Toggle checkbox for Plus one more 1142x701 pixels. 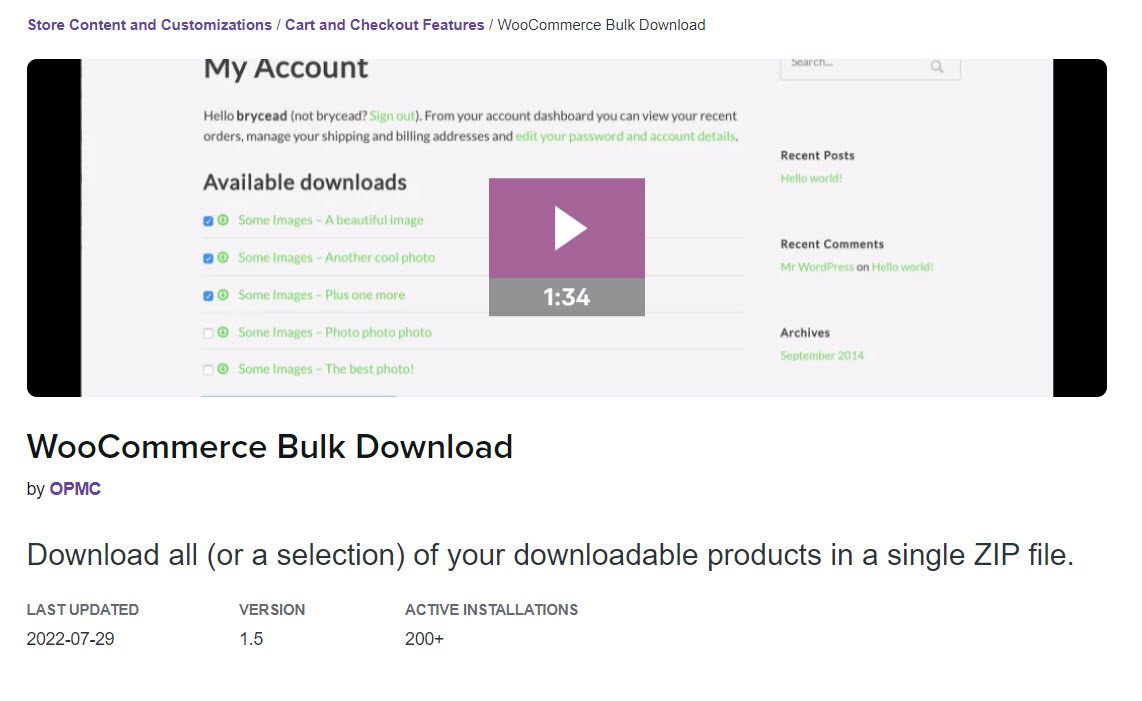pos(208,296)
